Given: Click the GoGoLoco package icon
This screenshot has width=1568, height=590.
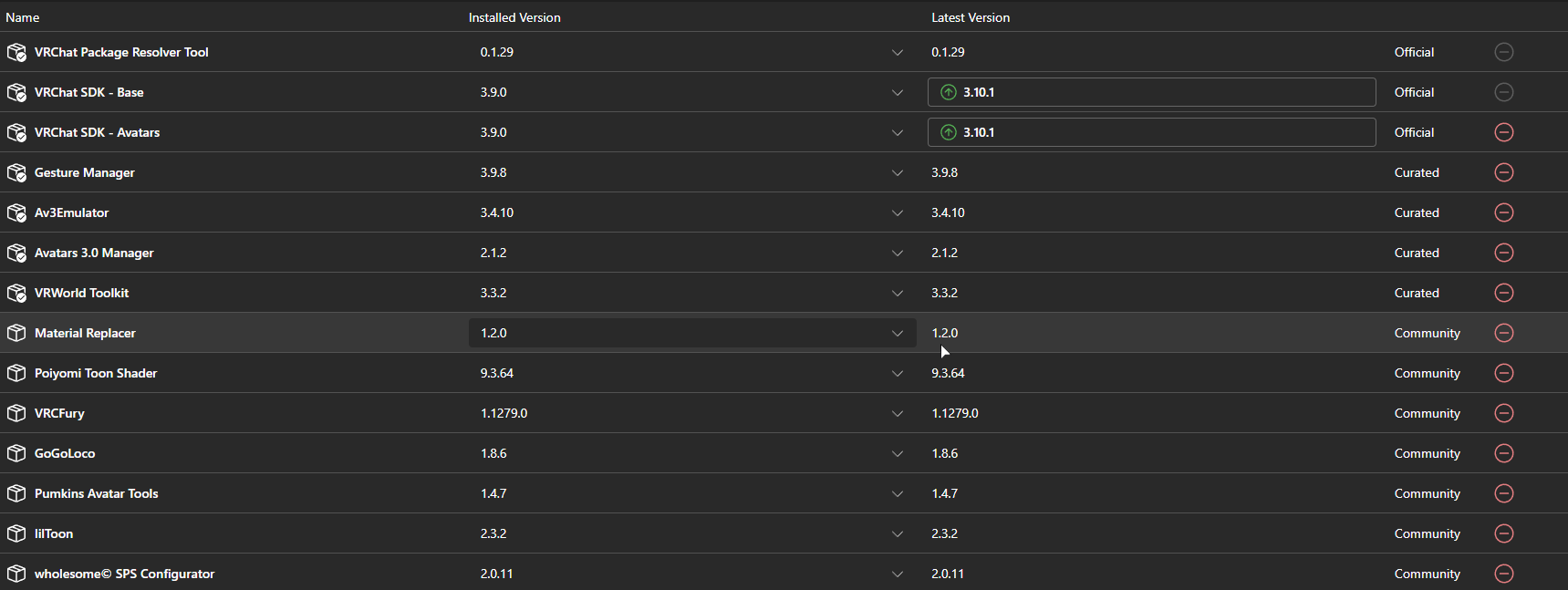Looking at the screenshot, I should click(x=16, y=453).
